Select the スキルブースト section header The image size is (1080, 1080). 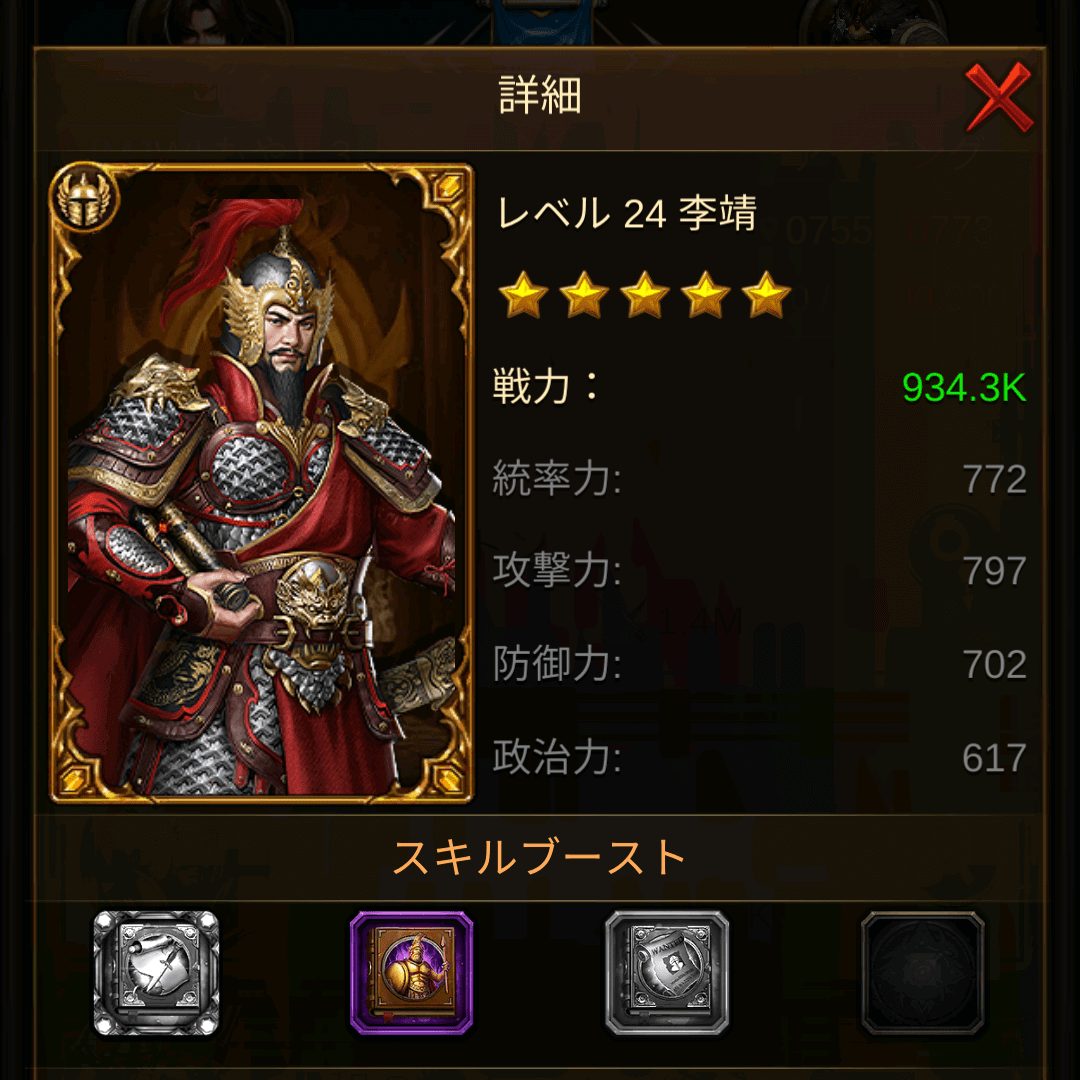539,858
